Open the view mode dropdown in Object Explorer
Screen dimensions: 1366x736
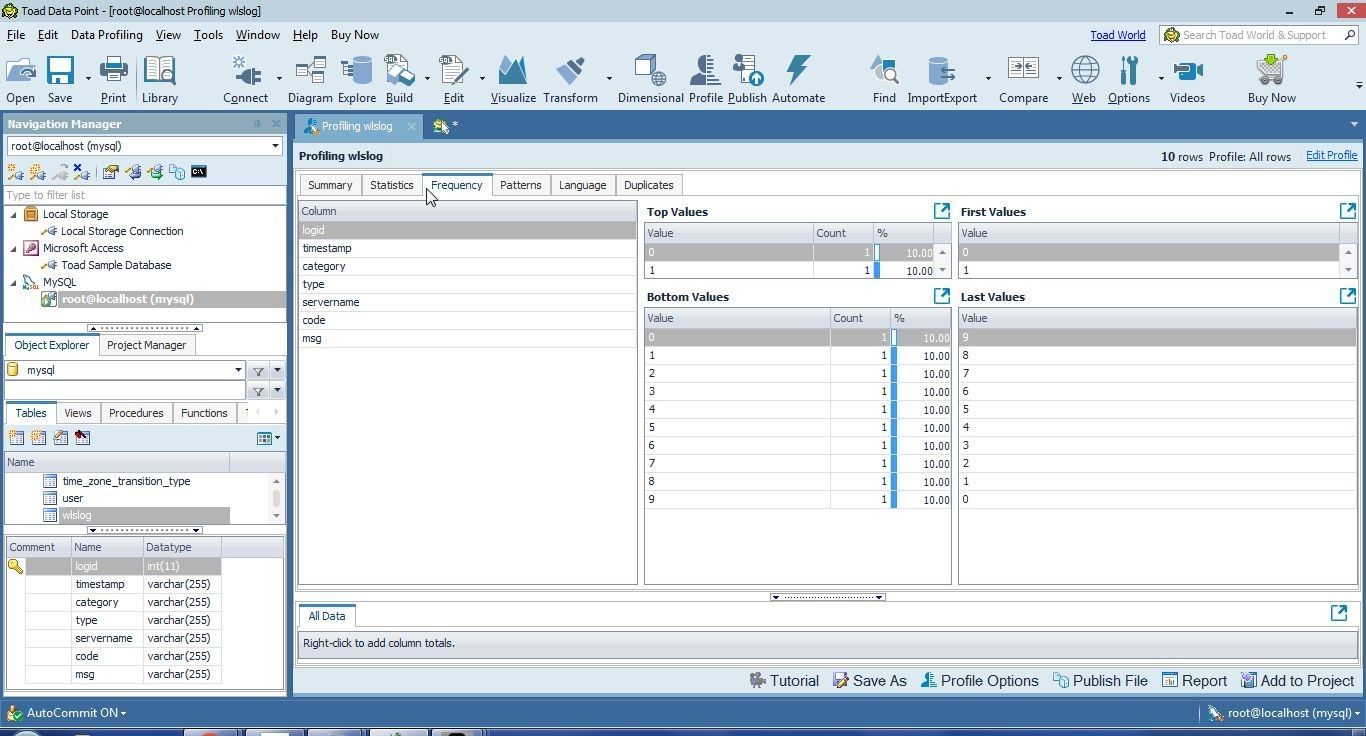tap(277, 438)
